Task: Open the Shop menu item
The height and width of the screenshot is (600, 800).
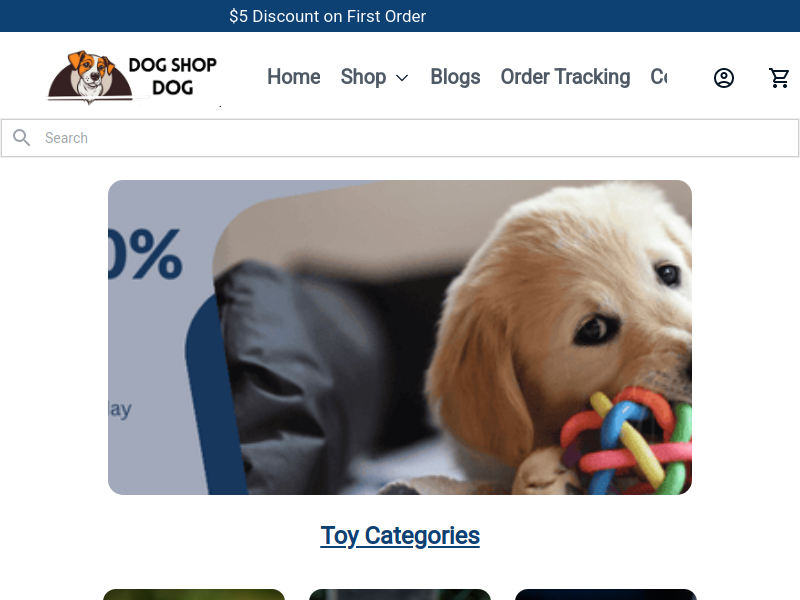Action: pyautogui.click(x=363, y=77)
